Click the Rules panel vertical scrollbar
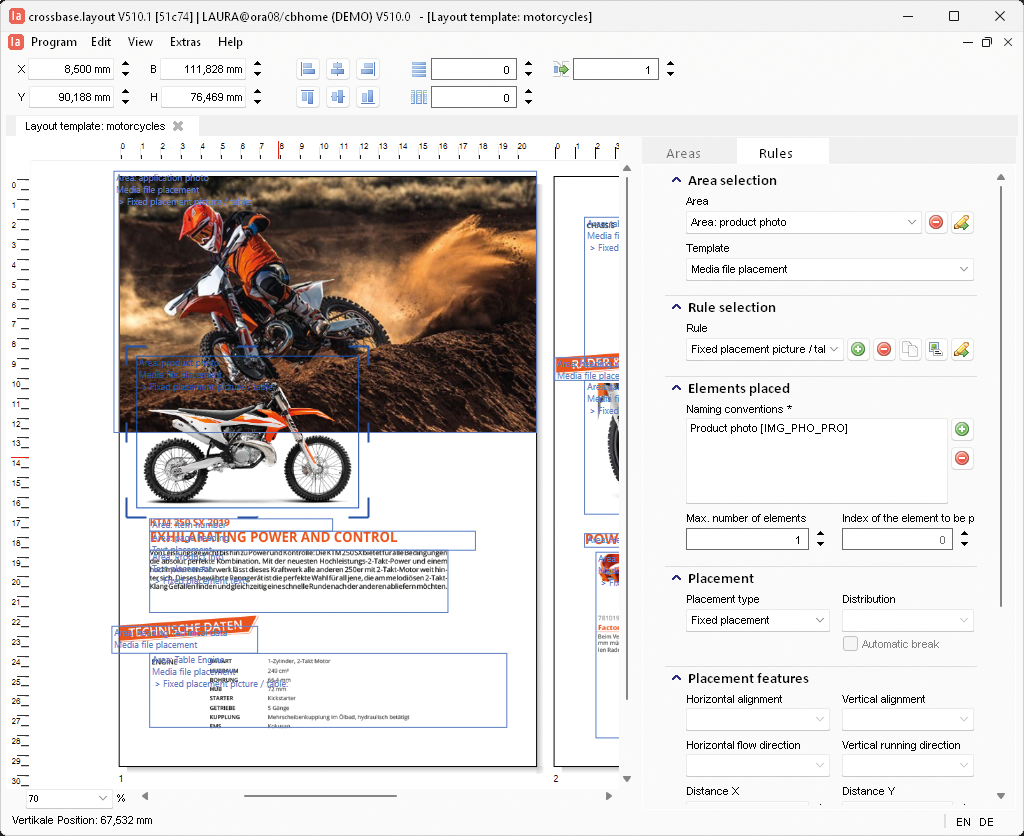This screenshot has width=1024, height=836. click(x=1000, y=396)
